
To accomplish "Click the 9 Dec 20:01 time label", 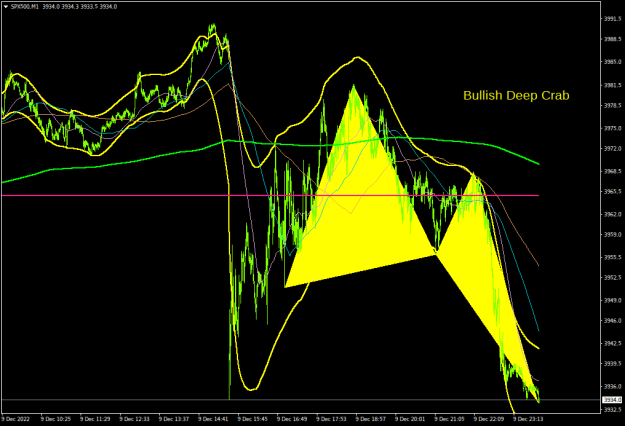I will point(411,419).
